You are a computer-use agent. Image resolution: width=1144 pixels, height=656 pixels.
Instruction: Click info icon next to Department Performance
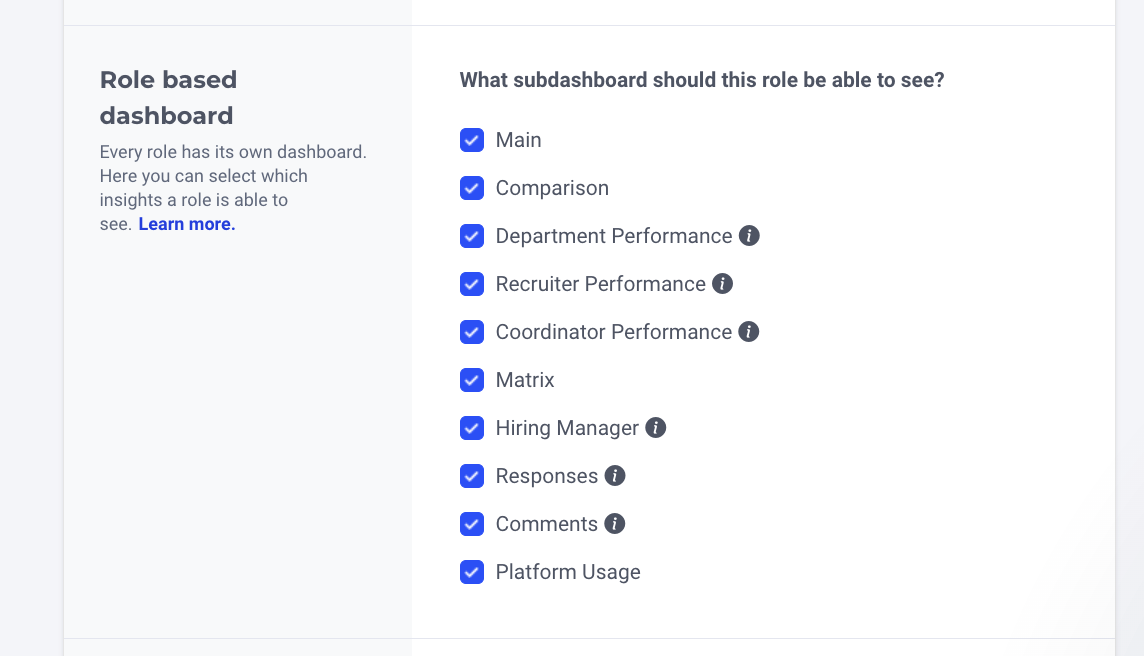(749, 236)
